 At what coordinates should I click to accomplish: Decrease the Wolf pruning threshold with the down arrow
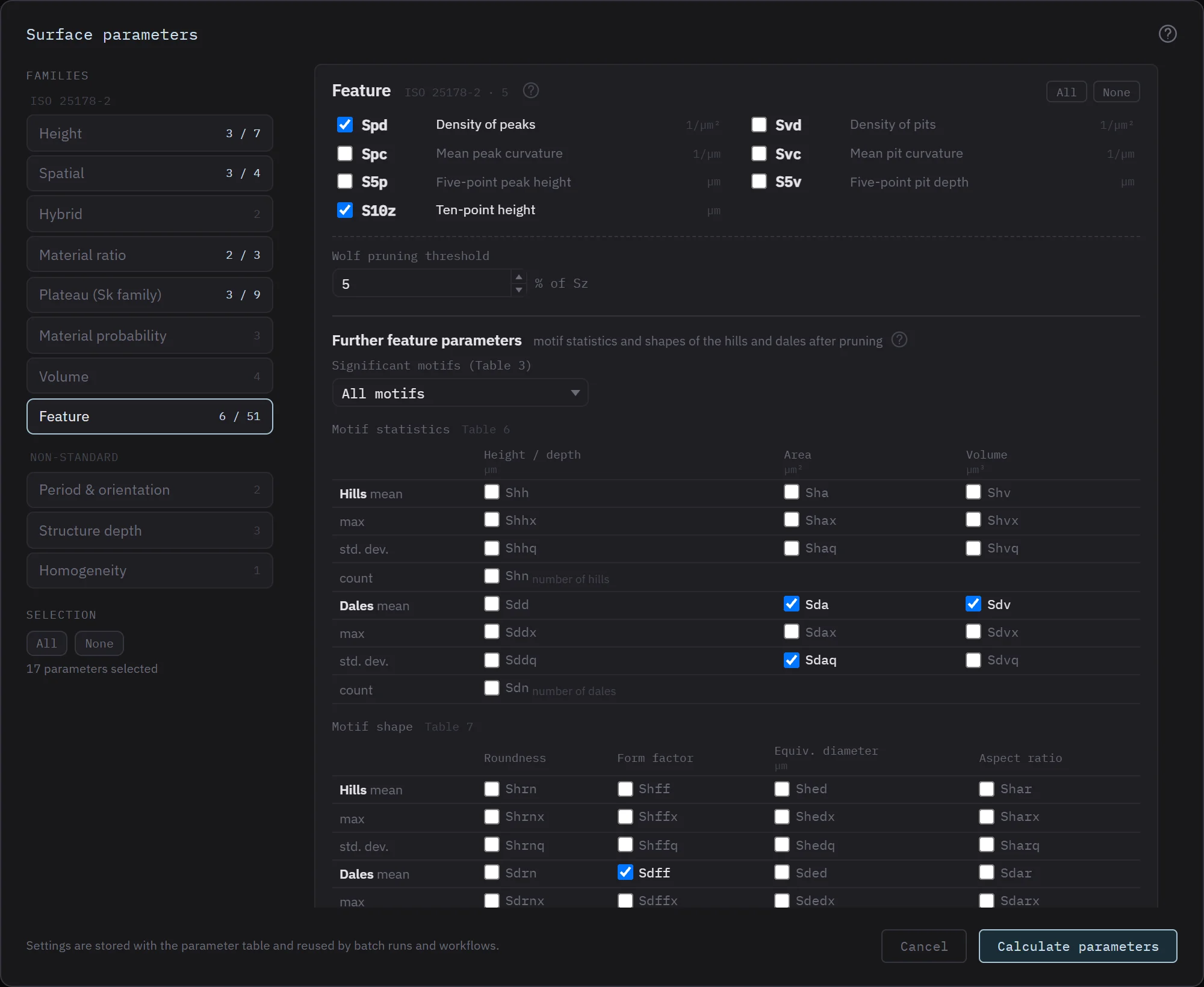[x=518, y=290]
